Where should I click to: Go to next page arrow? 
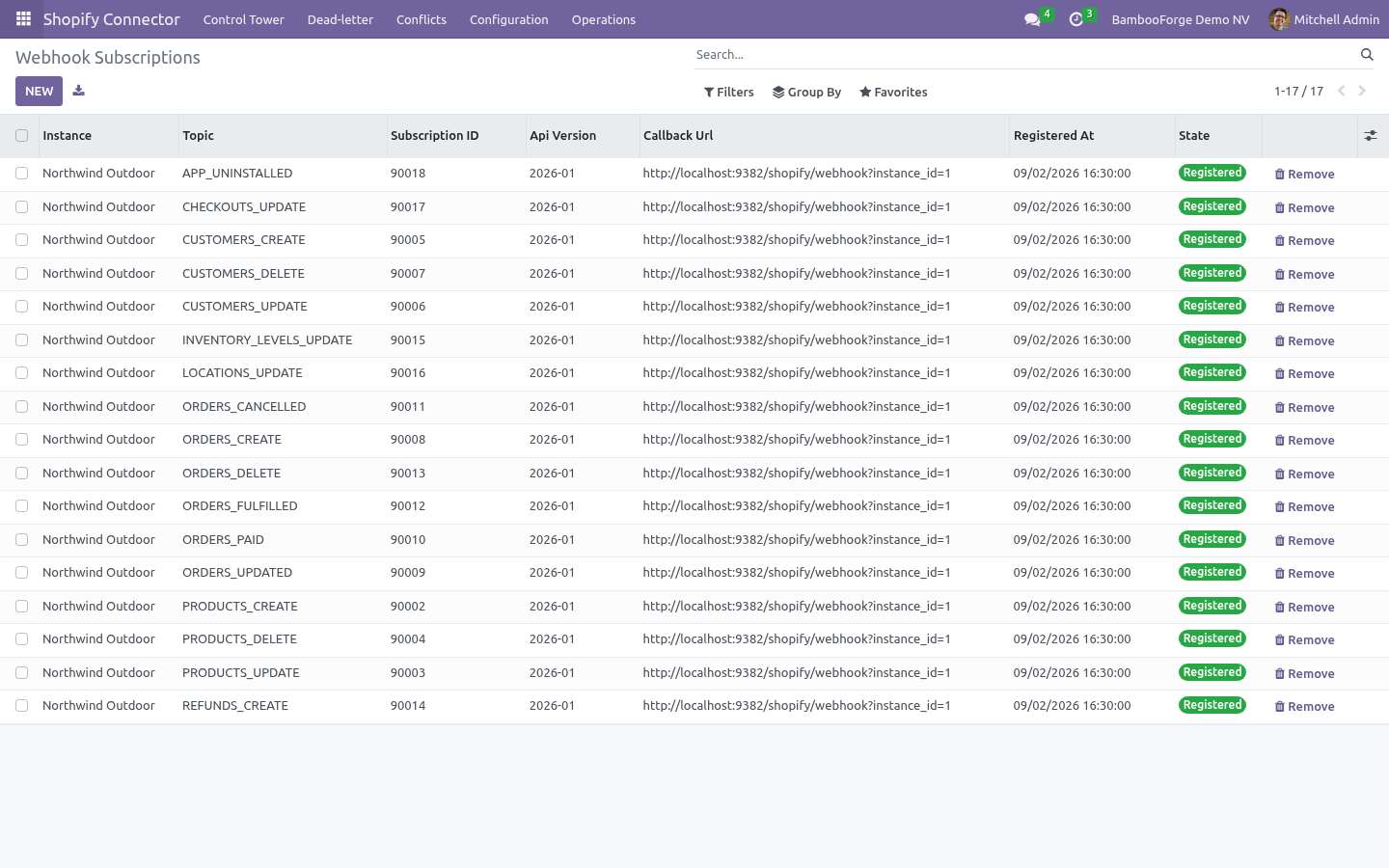(x=1362, y=91)
